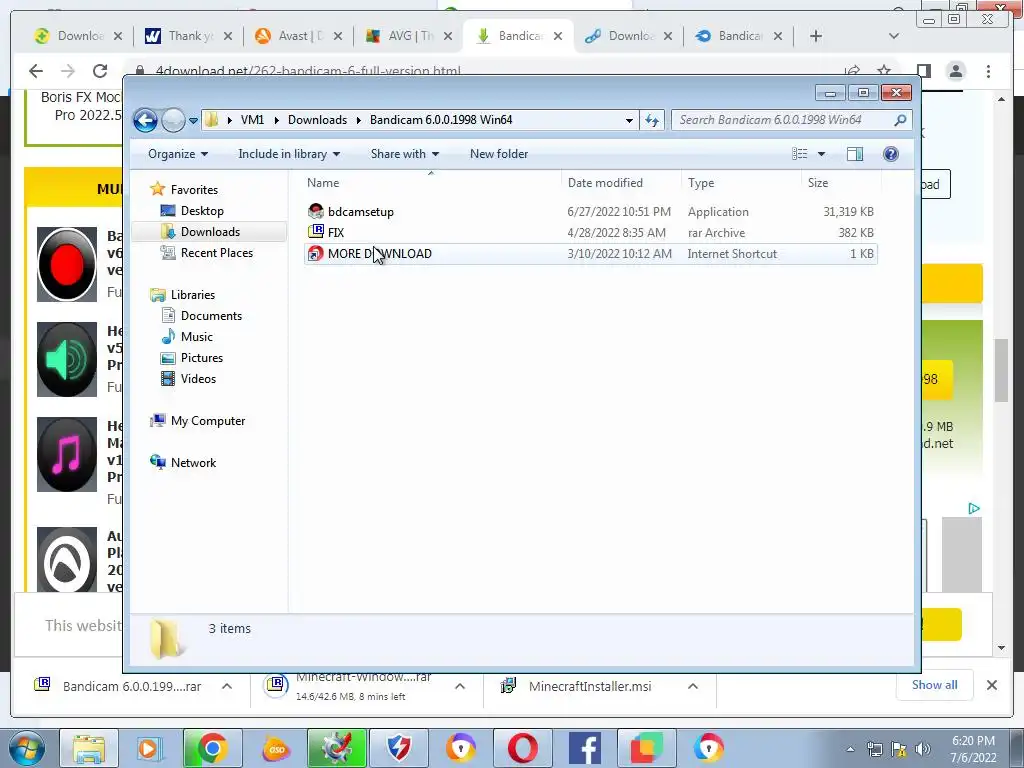Select Recent Places in navigation pane
This screenshot has height=768, width=1024.
pyautogui.click(x=216, y=253)
